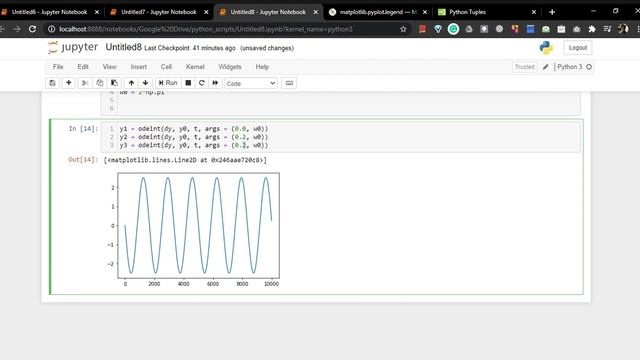The image size is (640, 360).
Task: Click the matplotlib.lines.Line2D output text
Action: pyautogui.click(x=185, y=160)
